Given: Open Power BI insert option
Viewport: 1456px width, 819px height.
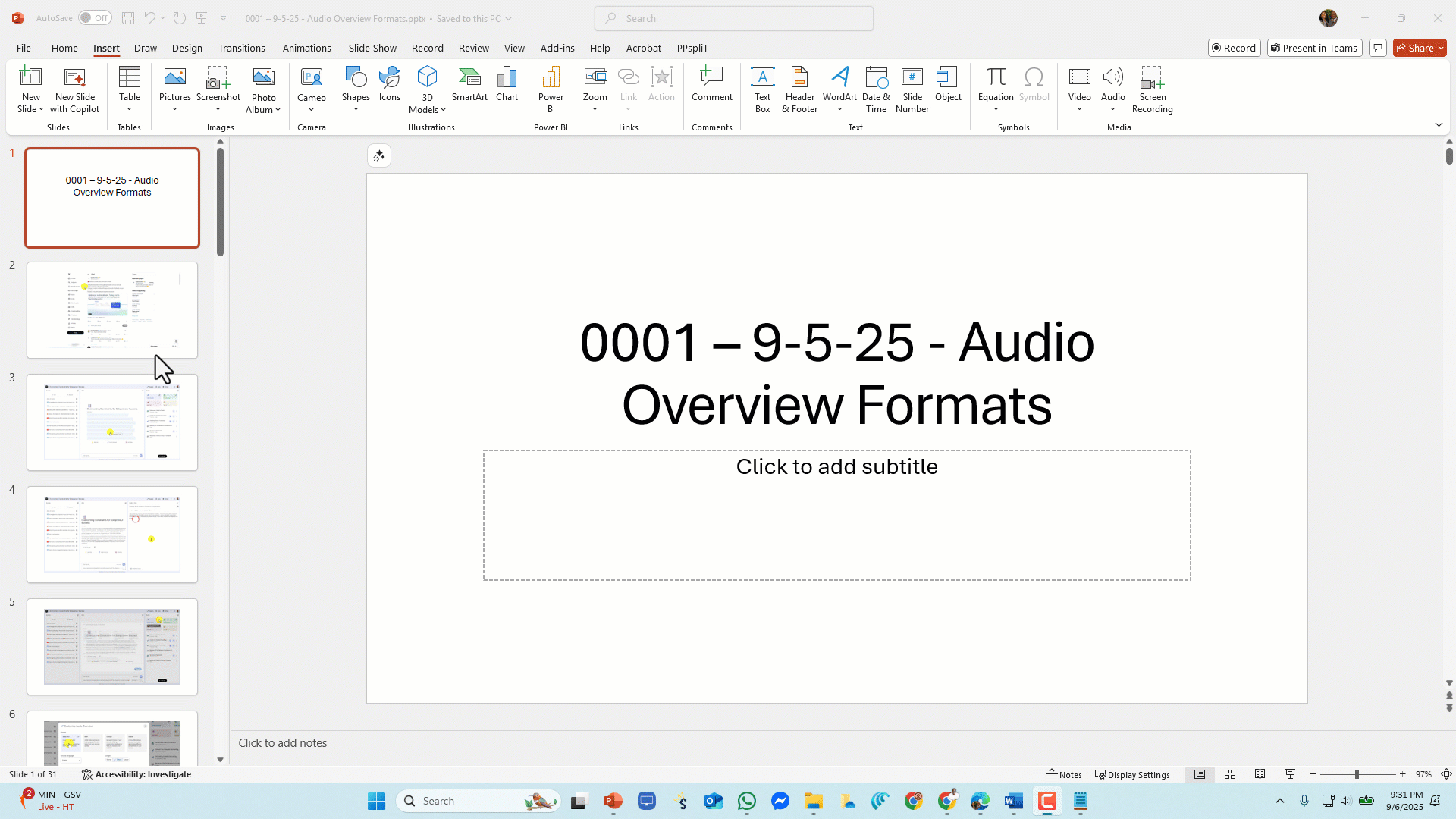Looking at the screenshot, I should [551, 89].
